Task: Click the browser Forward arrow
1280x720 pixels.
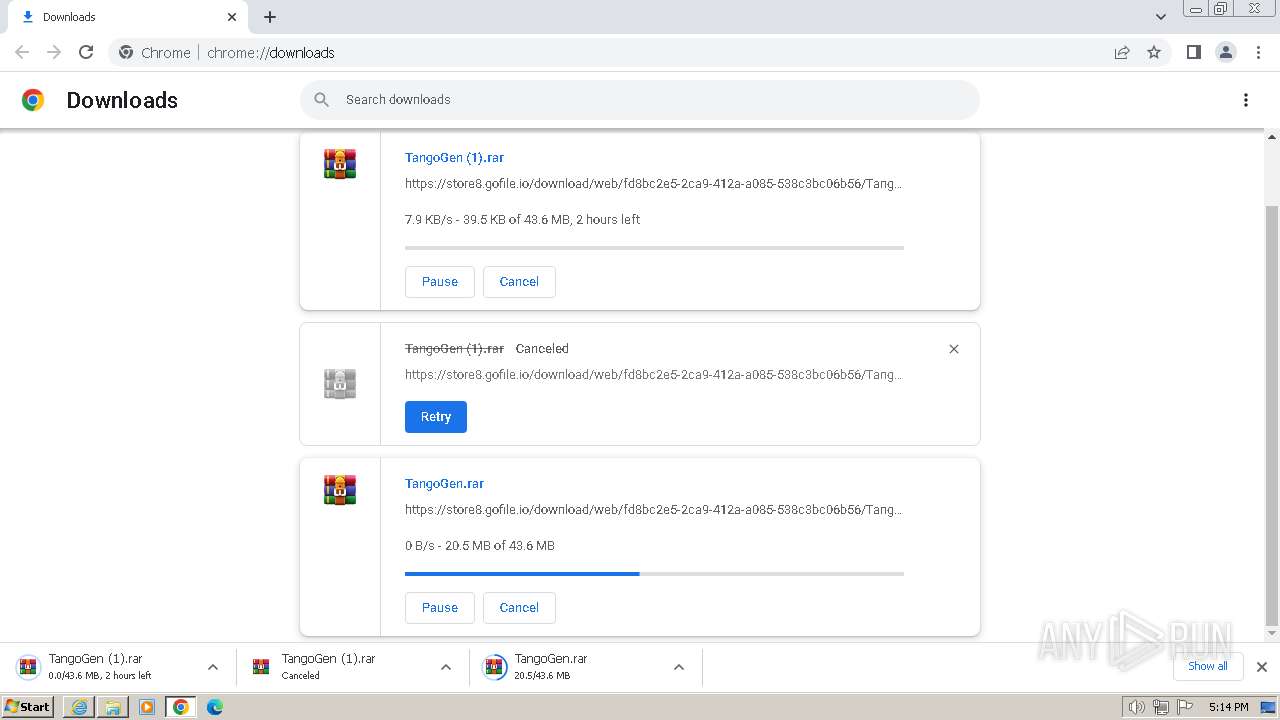Action: point(54,52)
